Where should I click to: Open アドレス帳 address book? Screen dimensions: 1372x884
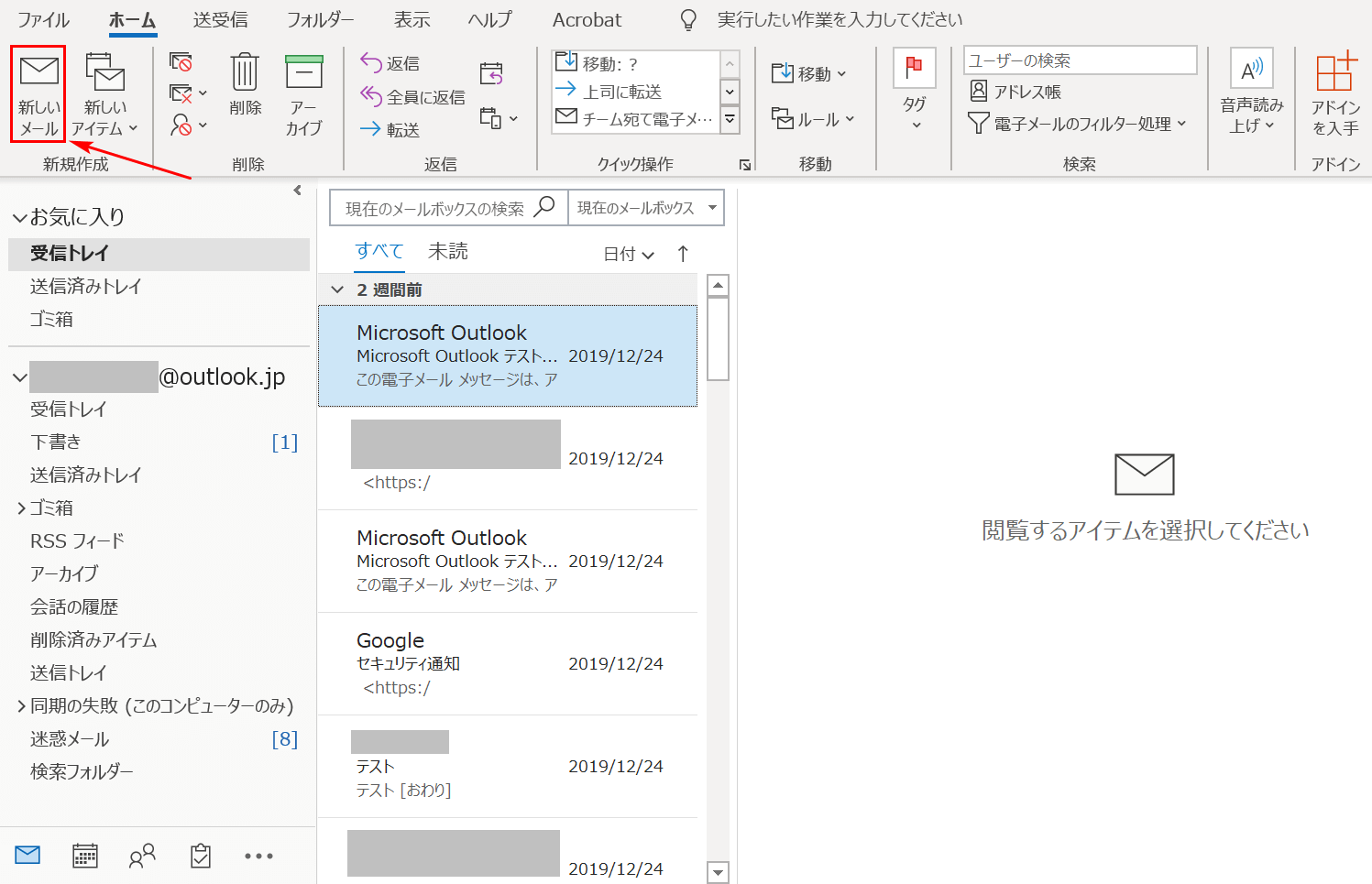coord(1015,92)
